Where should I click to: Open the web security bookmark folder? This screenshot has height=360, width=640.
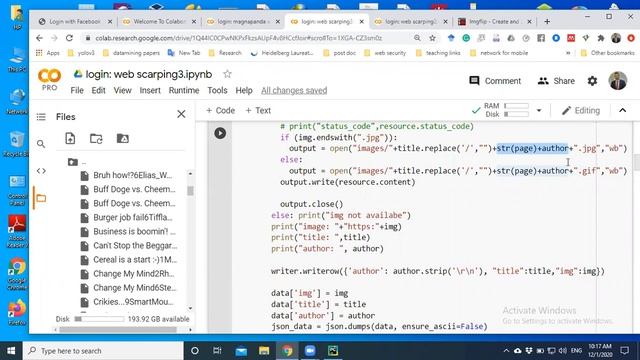[385, 53]
